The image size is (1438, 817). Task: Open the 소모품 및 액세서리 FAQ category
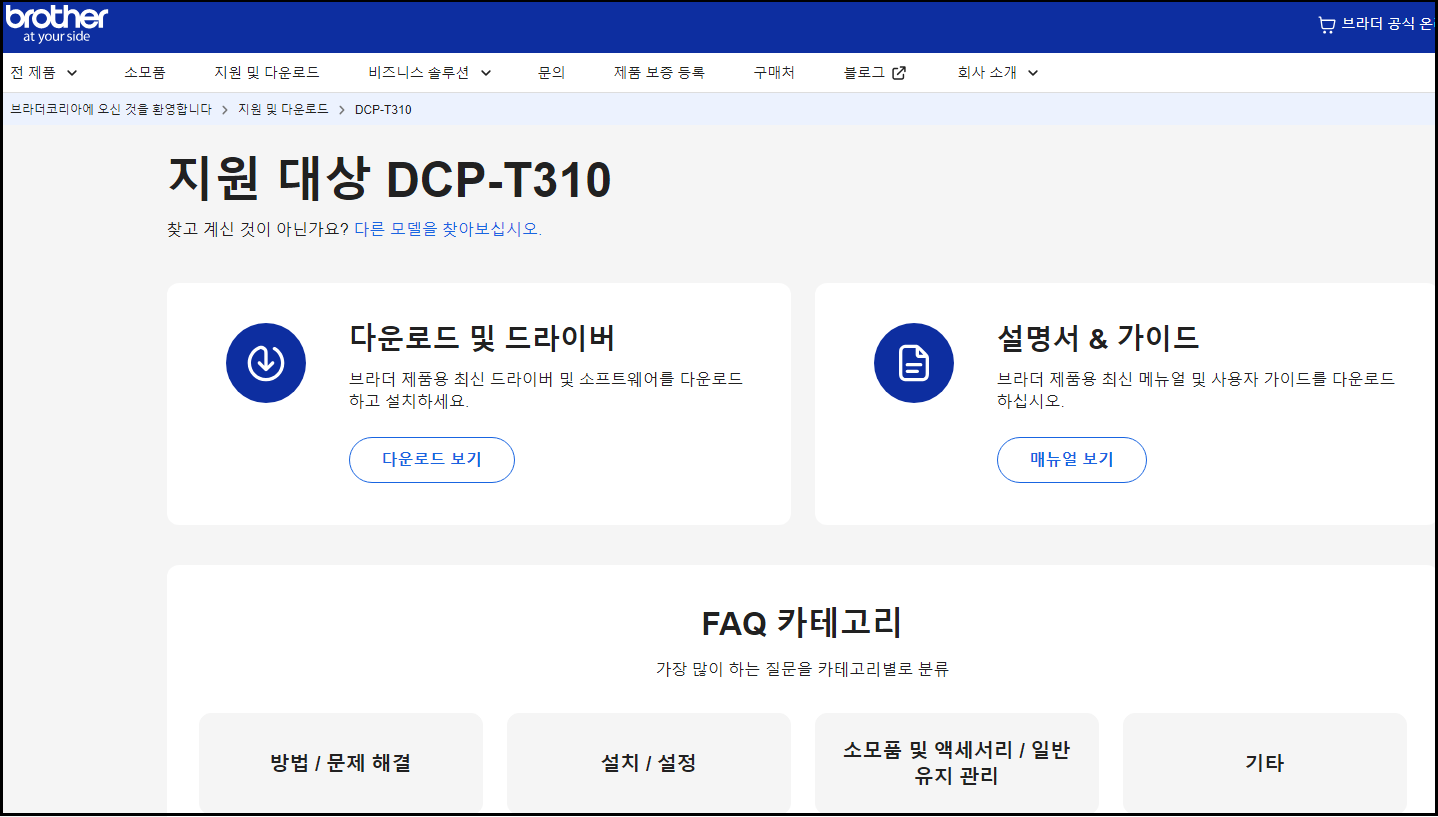(x=956, y=762)
